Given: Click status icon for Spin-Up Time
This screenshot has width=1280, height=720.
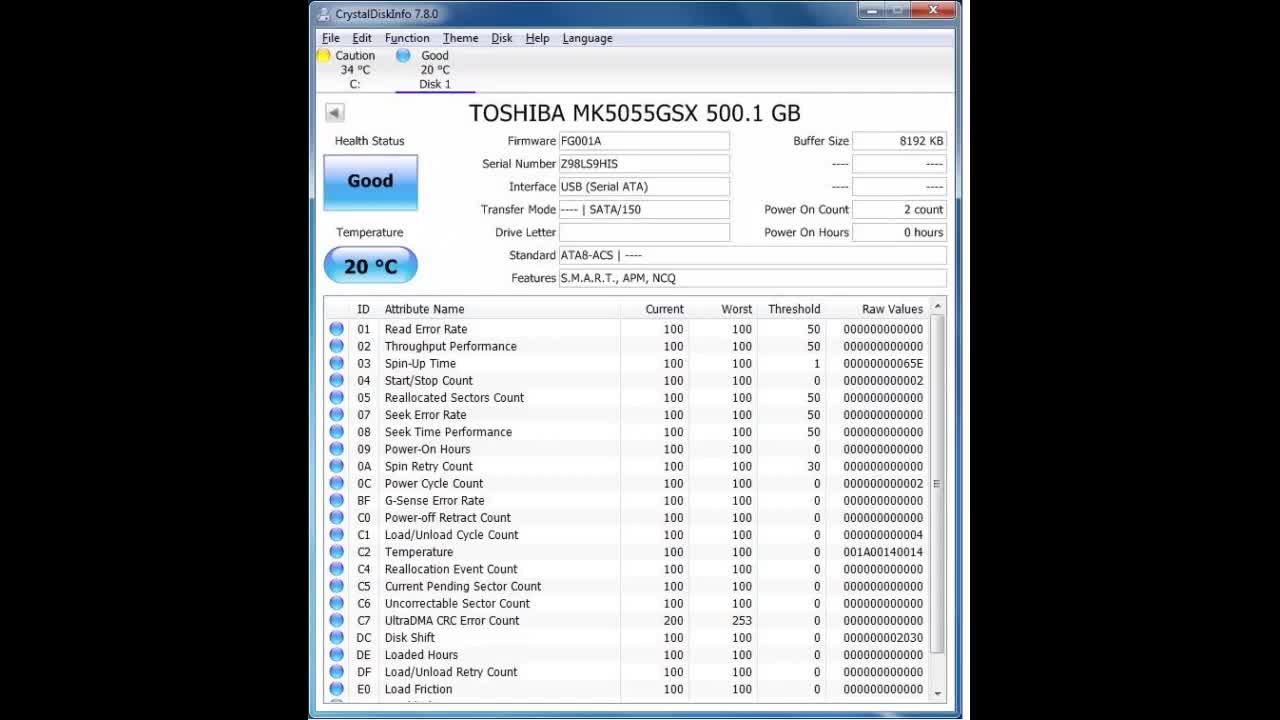Looking at the screenshot, I should point(336,363).
